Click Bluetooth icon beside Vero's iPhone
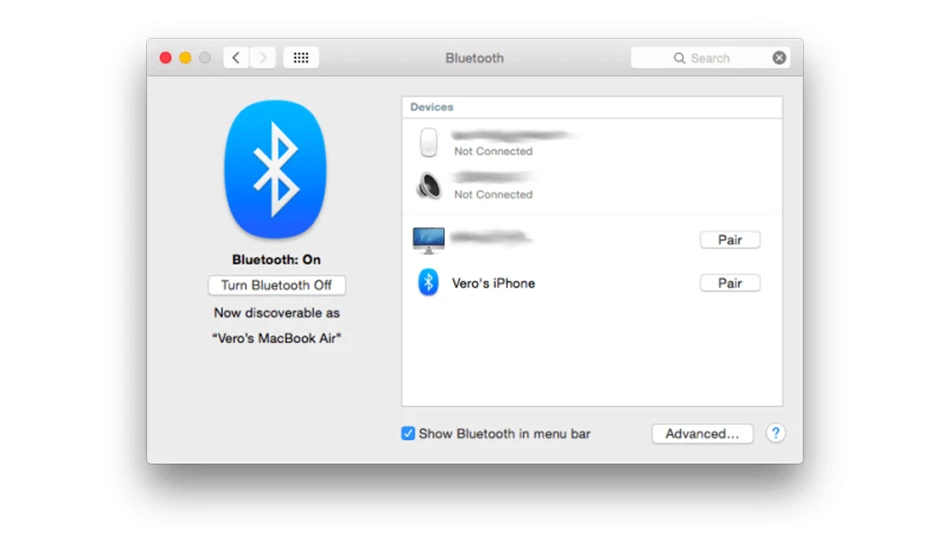This screenshot has width=950, height=550. click(428, 282)
